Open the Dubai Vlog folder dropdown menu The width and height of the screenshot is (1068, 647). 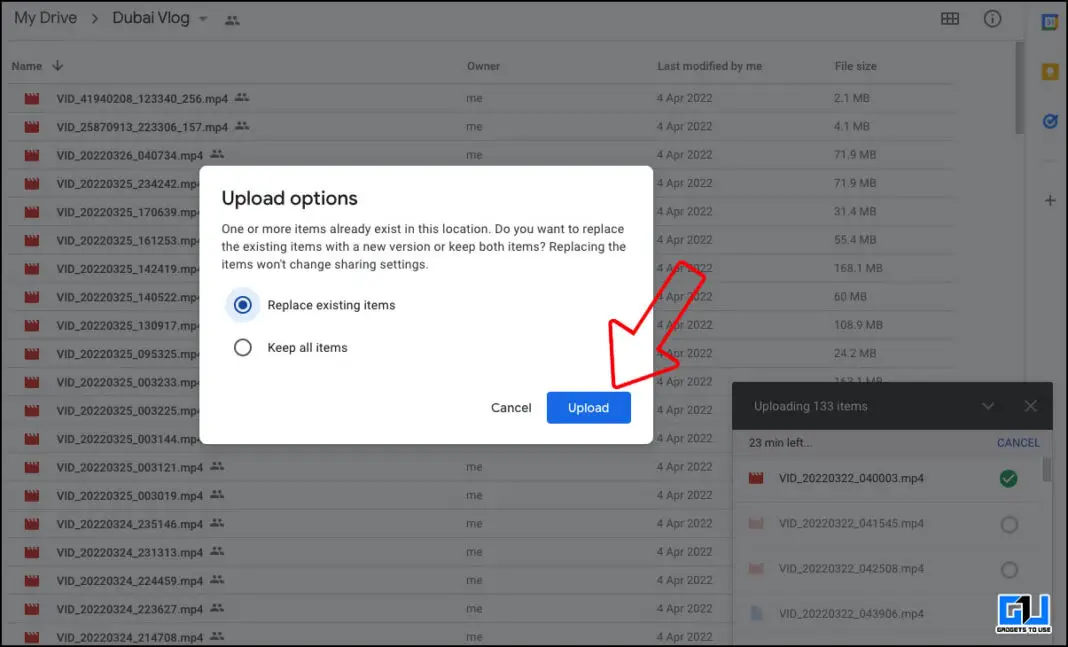(204, 18)
